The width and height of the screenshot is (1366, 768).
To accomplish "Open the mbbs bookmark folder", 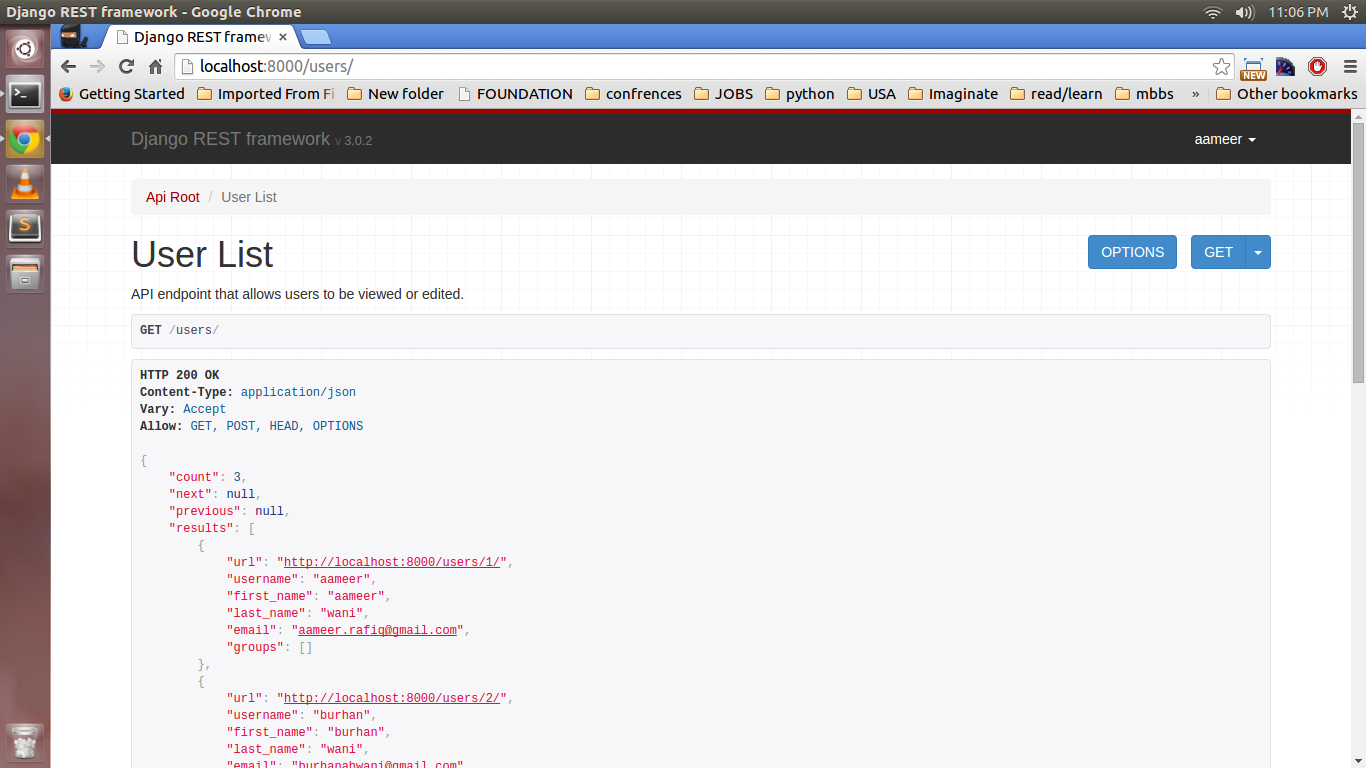I will coord(1144,94).
